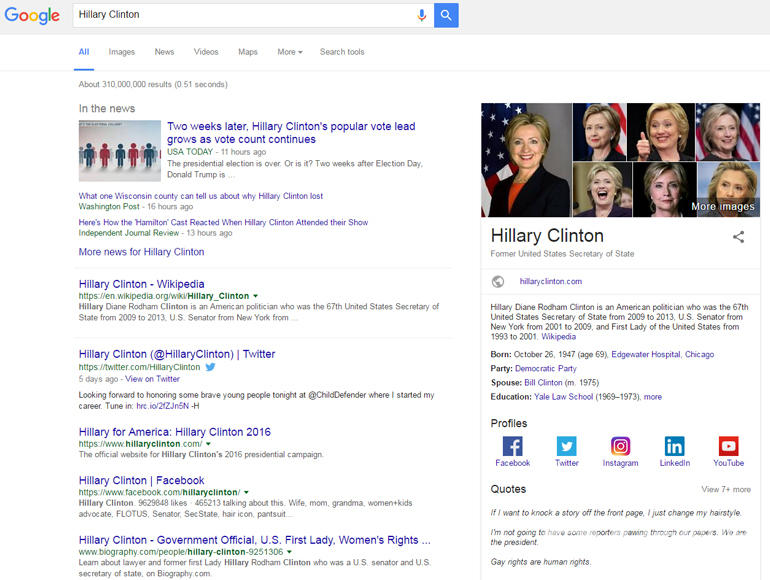Open the Facebook profile icon
This screenshot has width=770, height=580.
[512, 446]
